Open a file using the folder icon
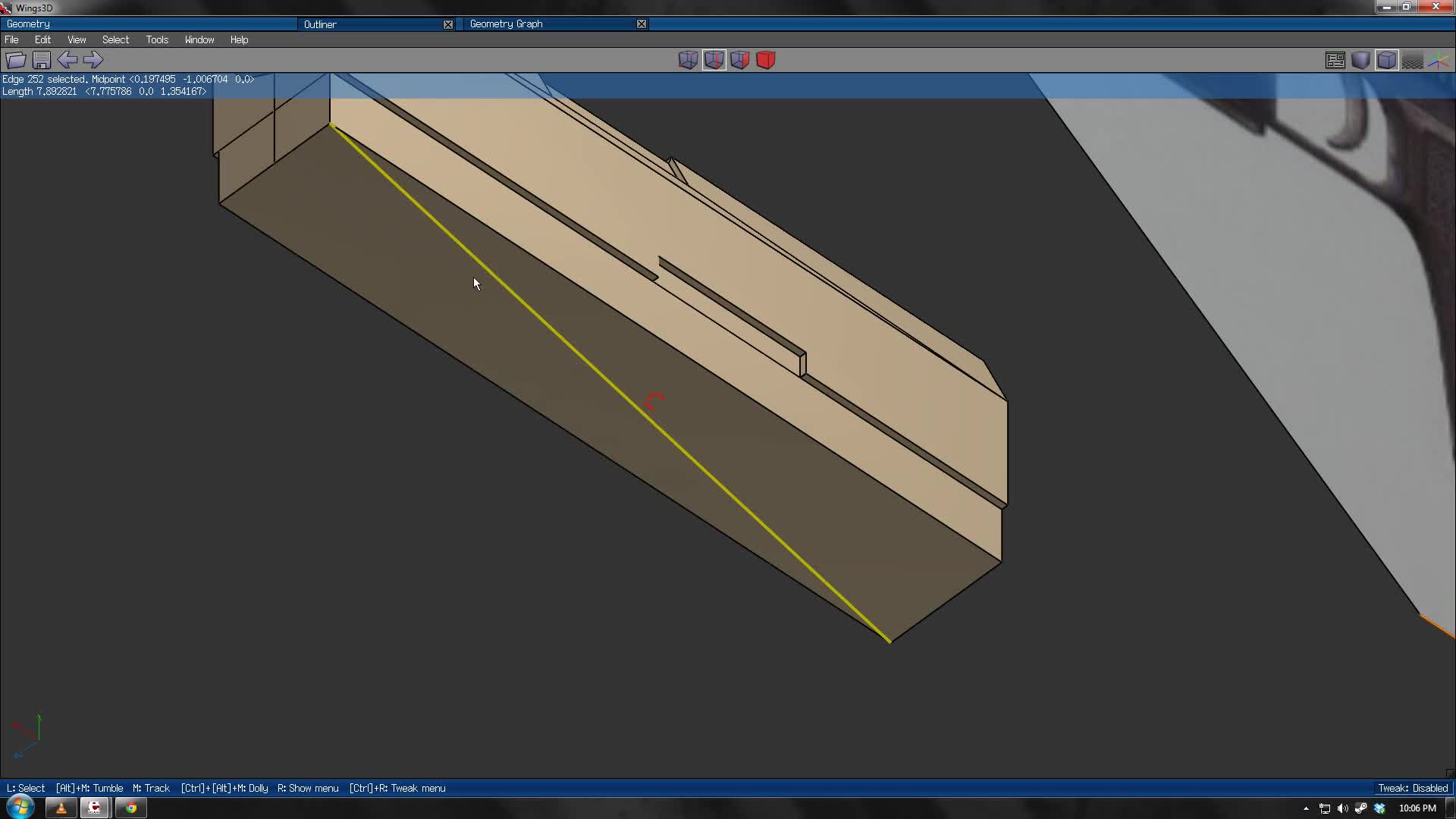Screen dimensions: 1456x819 point(15,60)
